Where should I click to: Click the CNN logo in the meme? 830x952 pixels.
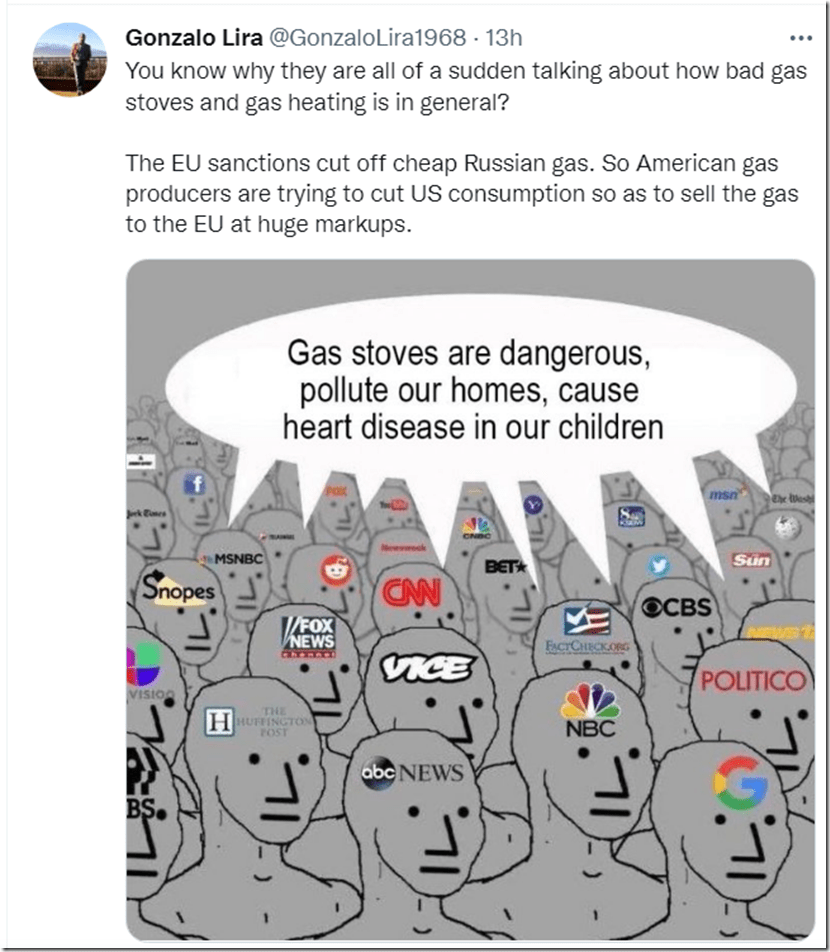click(x=412, y=592)
